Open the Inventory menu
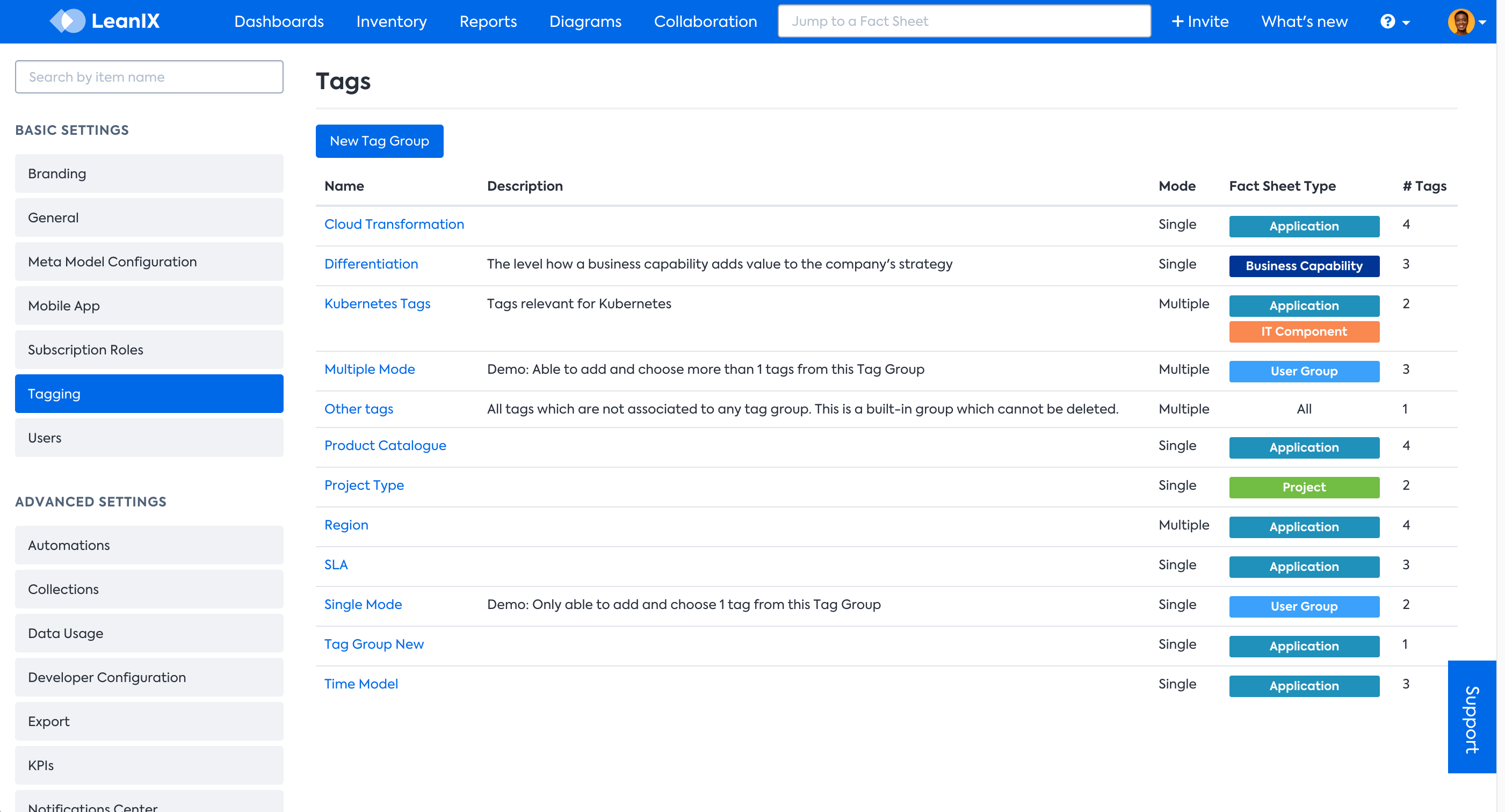 391,21
